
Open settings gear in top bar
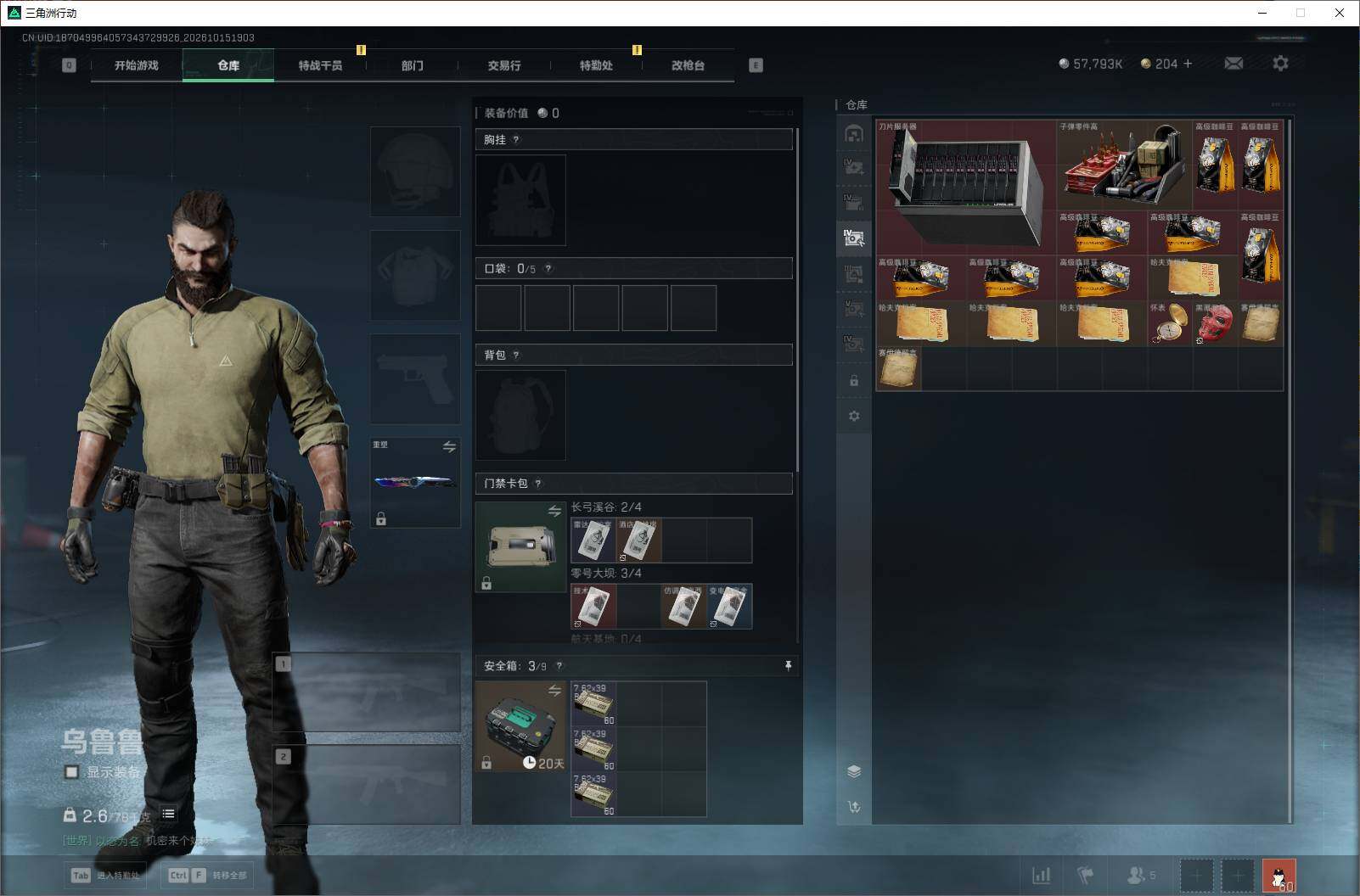[x=1280, y=64]
